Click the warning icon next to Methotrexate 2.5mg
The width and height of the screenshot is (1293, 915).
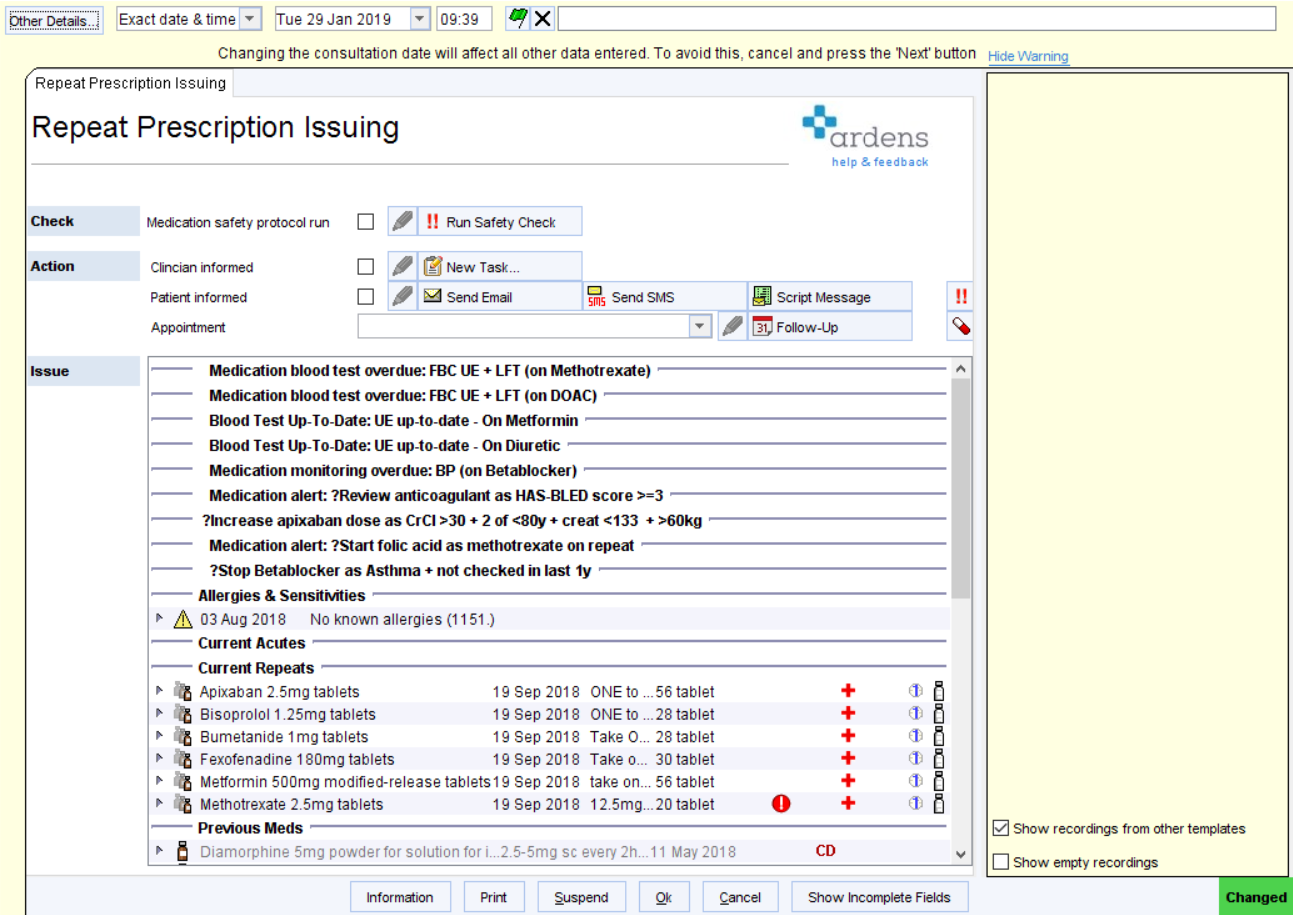point(780,803)
